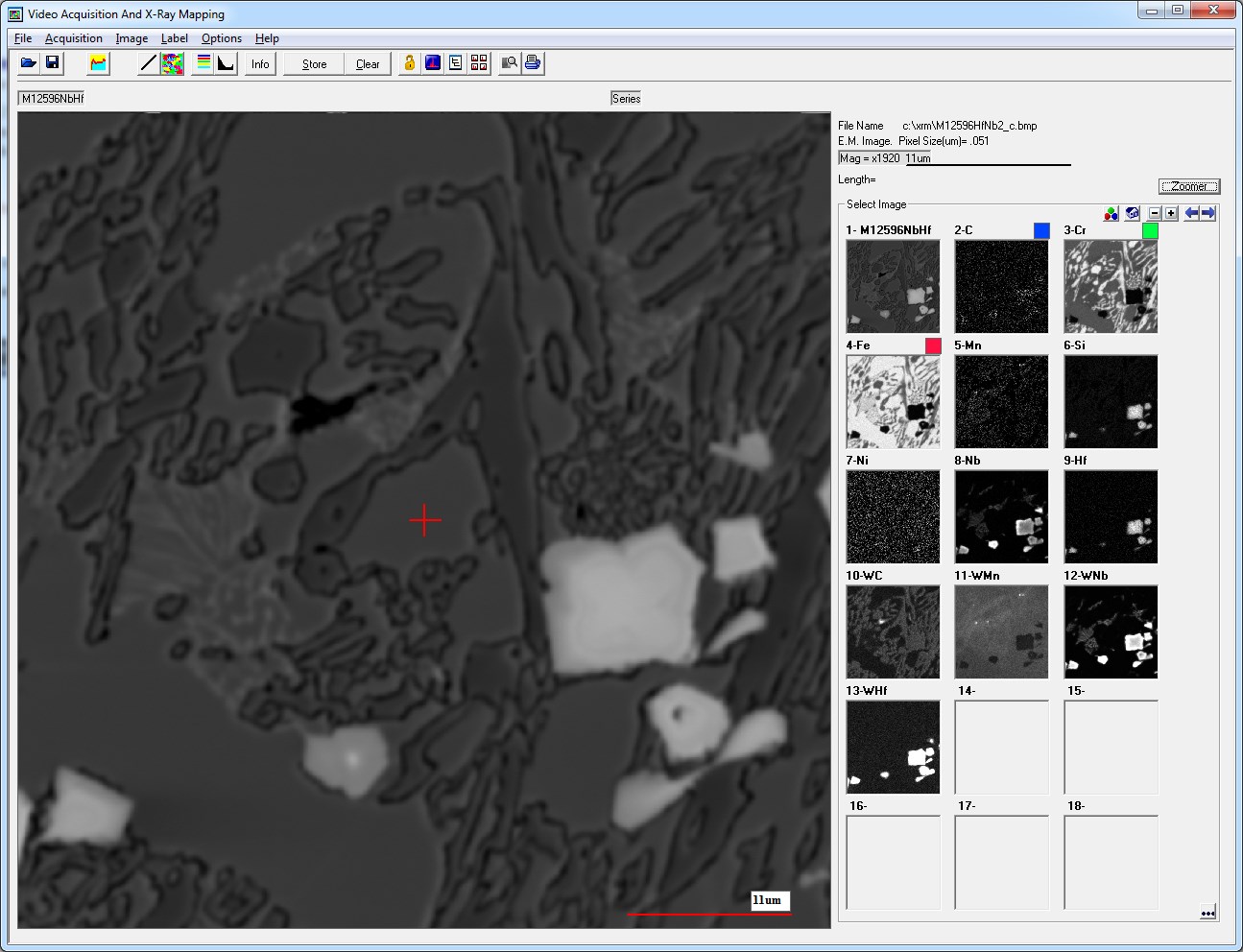Expand options via the bottom-right ellipsis button

1207,913
